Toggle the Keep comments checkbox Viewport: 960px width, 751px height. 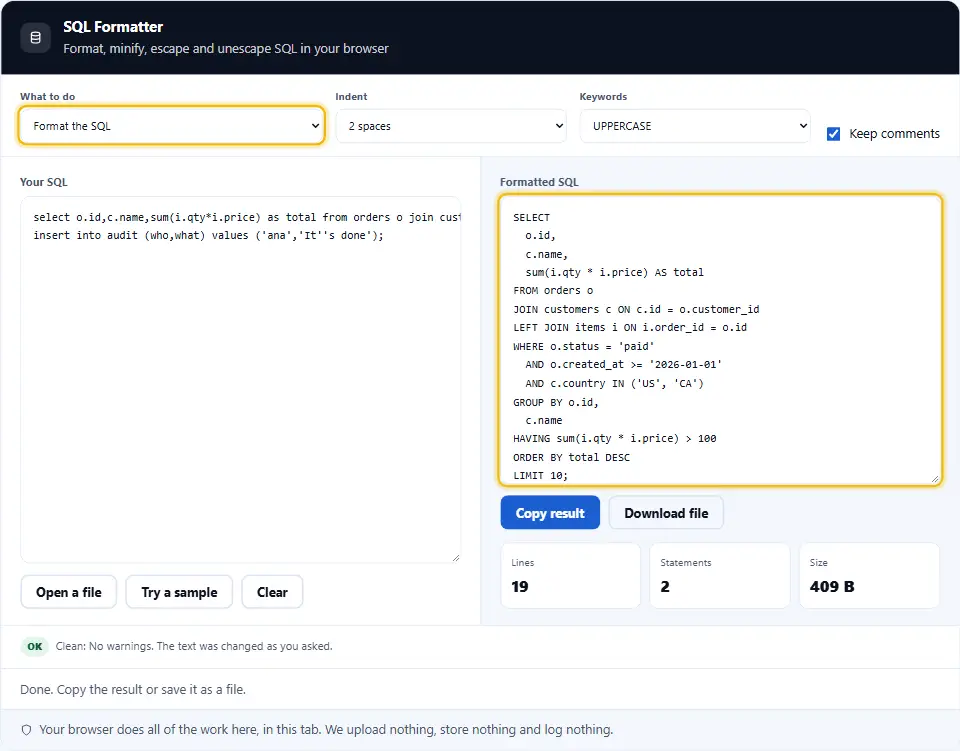coord(833,133)
